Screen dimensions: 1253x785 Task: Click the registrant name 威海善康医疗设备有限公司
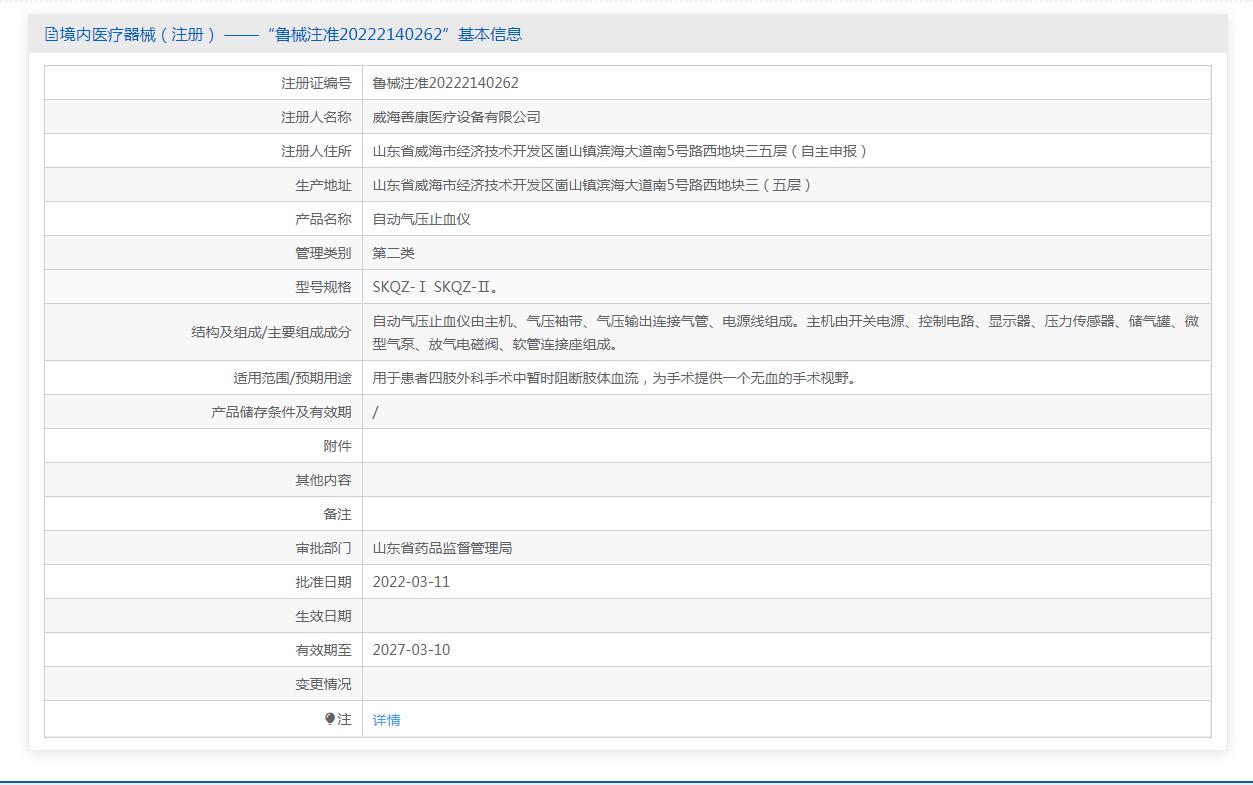[x=456, y=117]
